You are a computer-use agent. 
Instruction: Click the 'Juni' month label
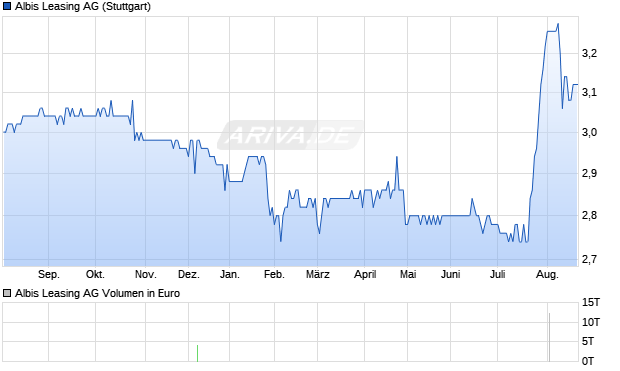[450, 274]
